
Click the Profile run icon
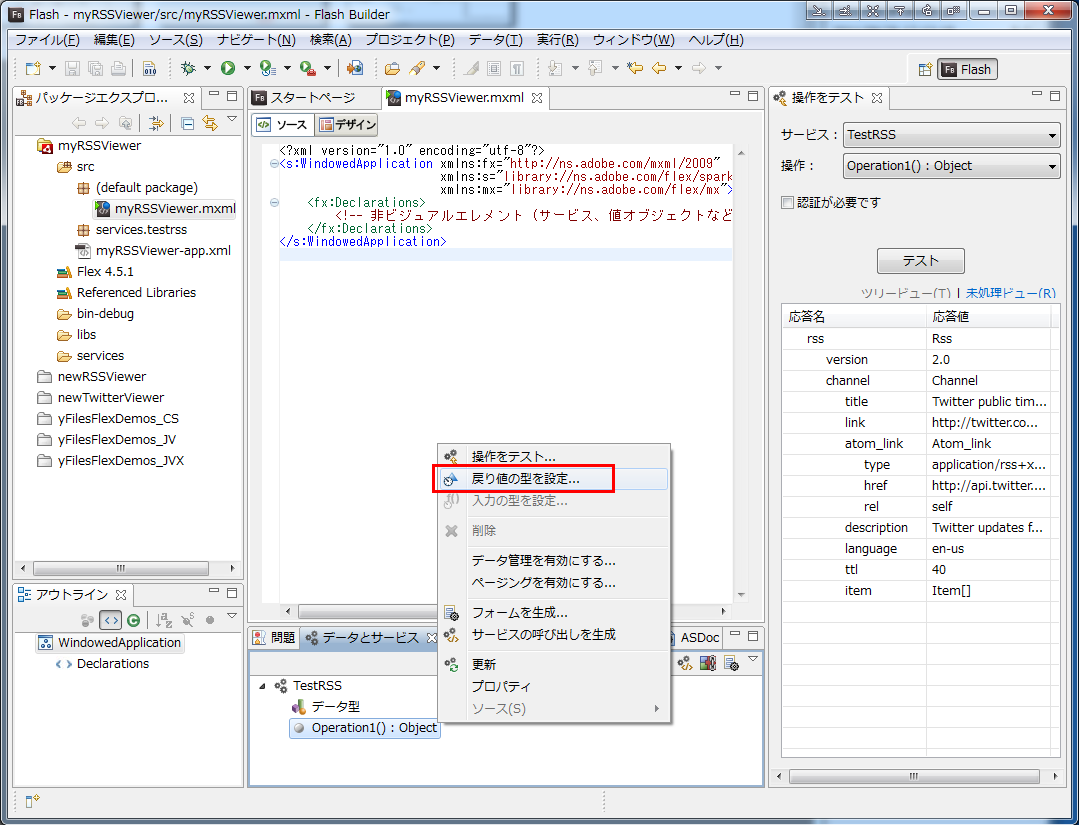[267, 68]
